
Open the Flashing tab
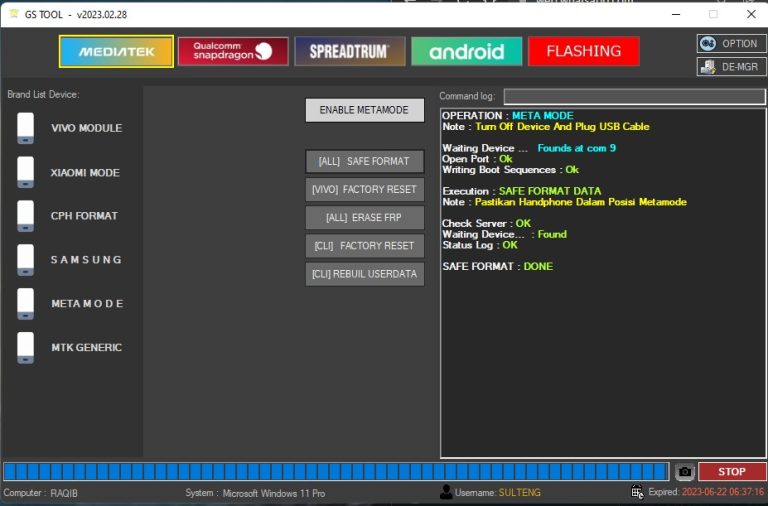(x=584, y=51)
